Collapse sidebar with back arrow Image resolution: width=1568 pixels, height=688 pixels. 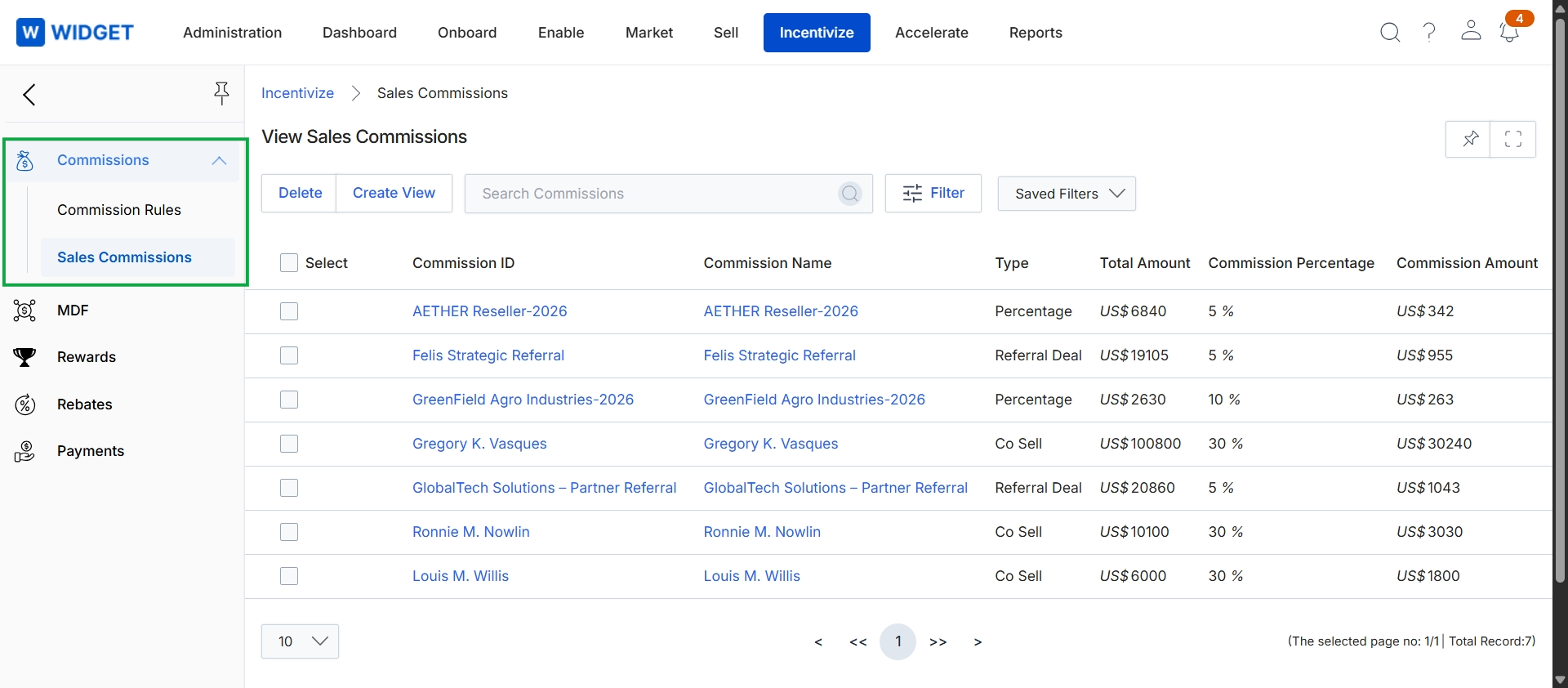(x=29, y=95)
